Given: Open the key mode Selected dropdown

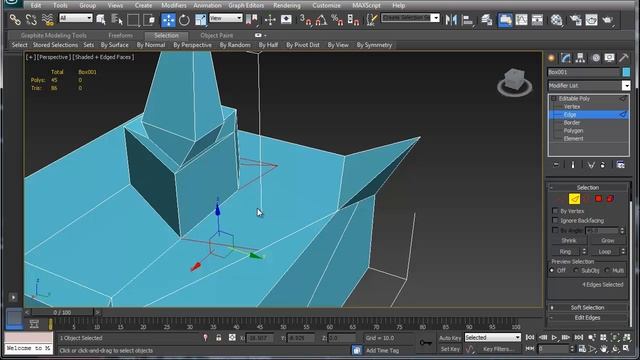Looking at the screenshot, I should 493,338.
